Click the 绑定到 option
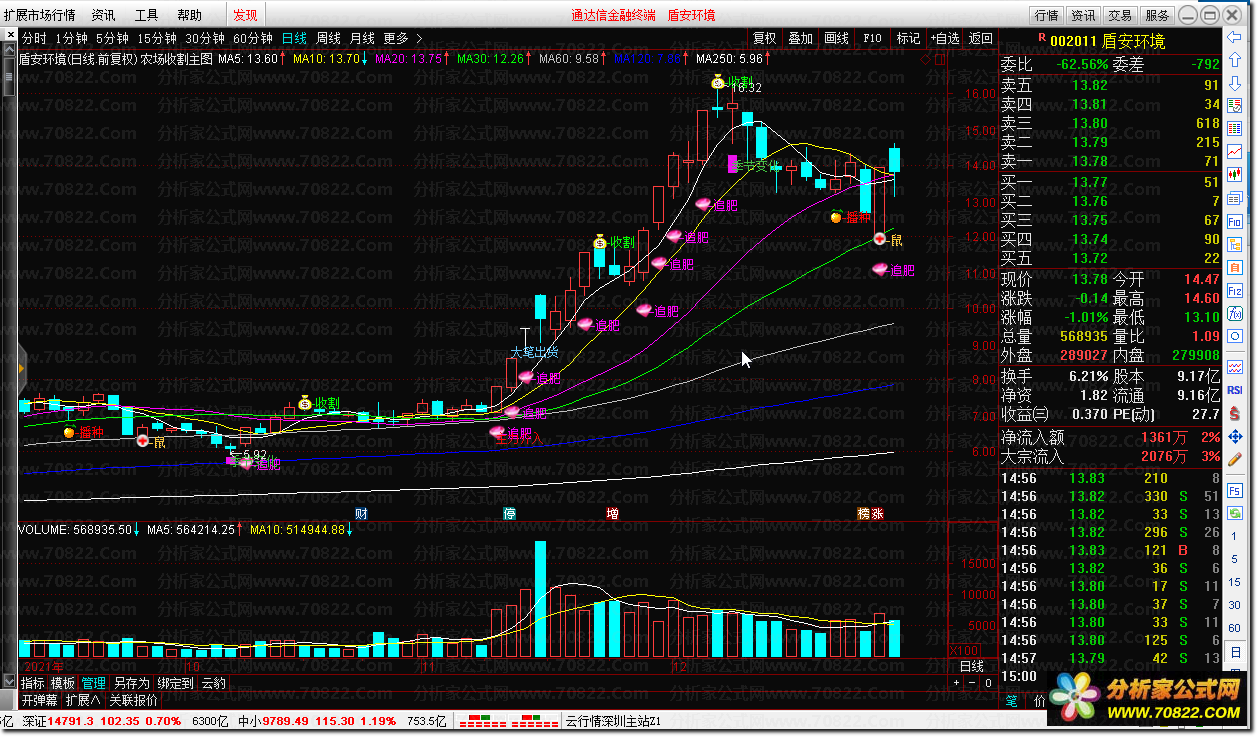Image resolution: width=1259 pixels, height=737 pixels. click(175, 683)
